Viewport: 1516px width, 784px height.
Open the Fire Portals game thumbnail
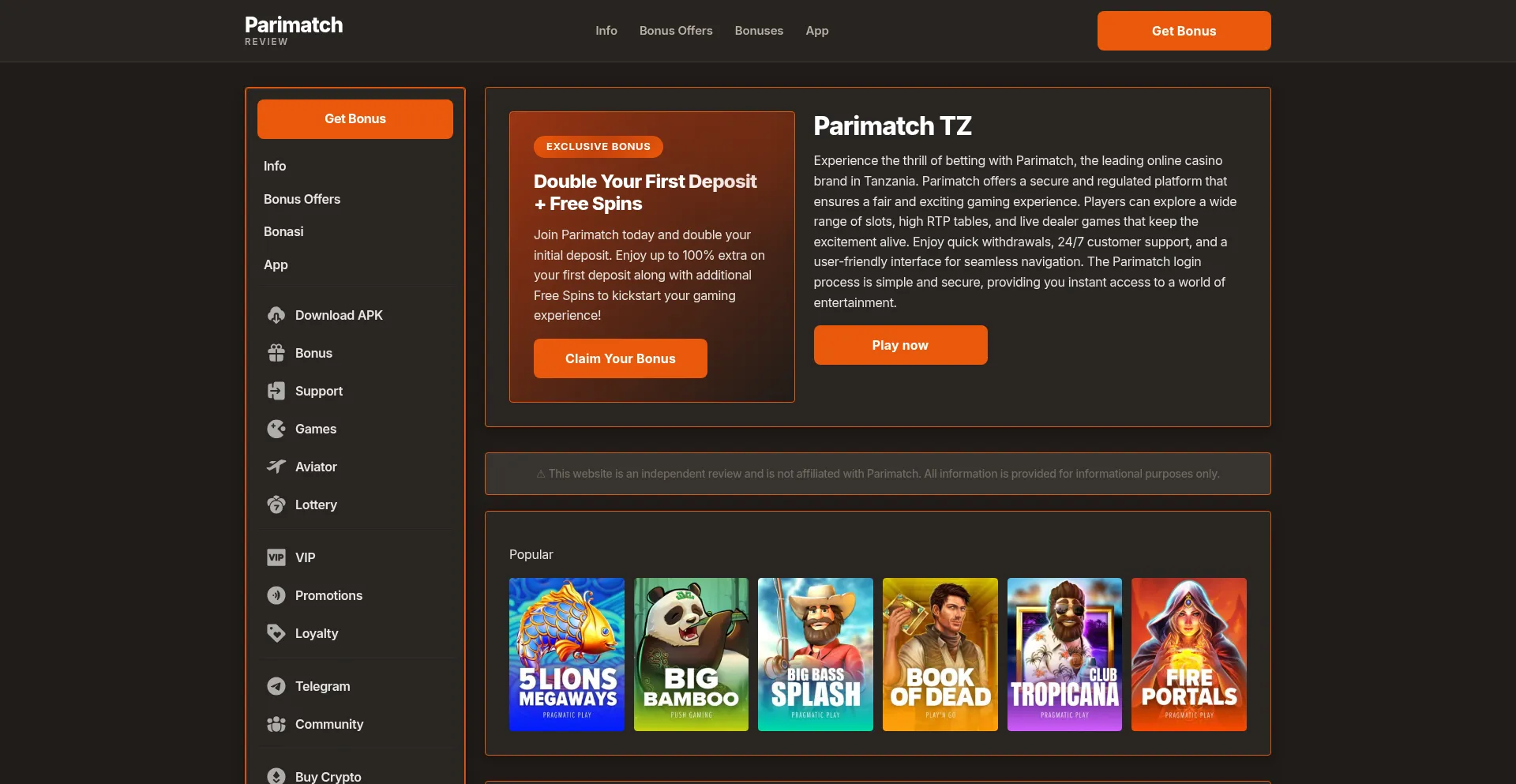1189,655
